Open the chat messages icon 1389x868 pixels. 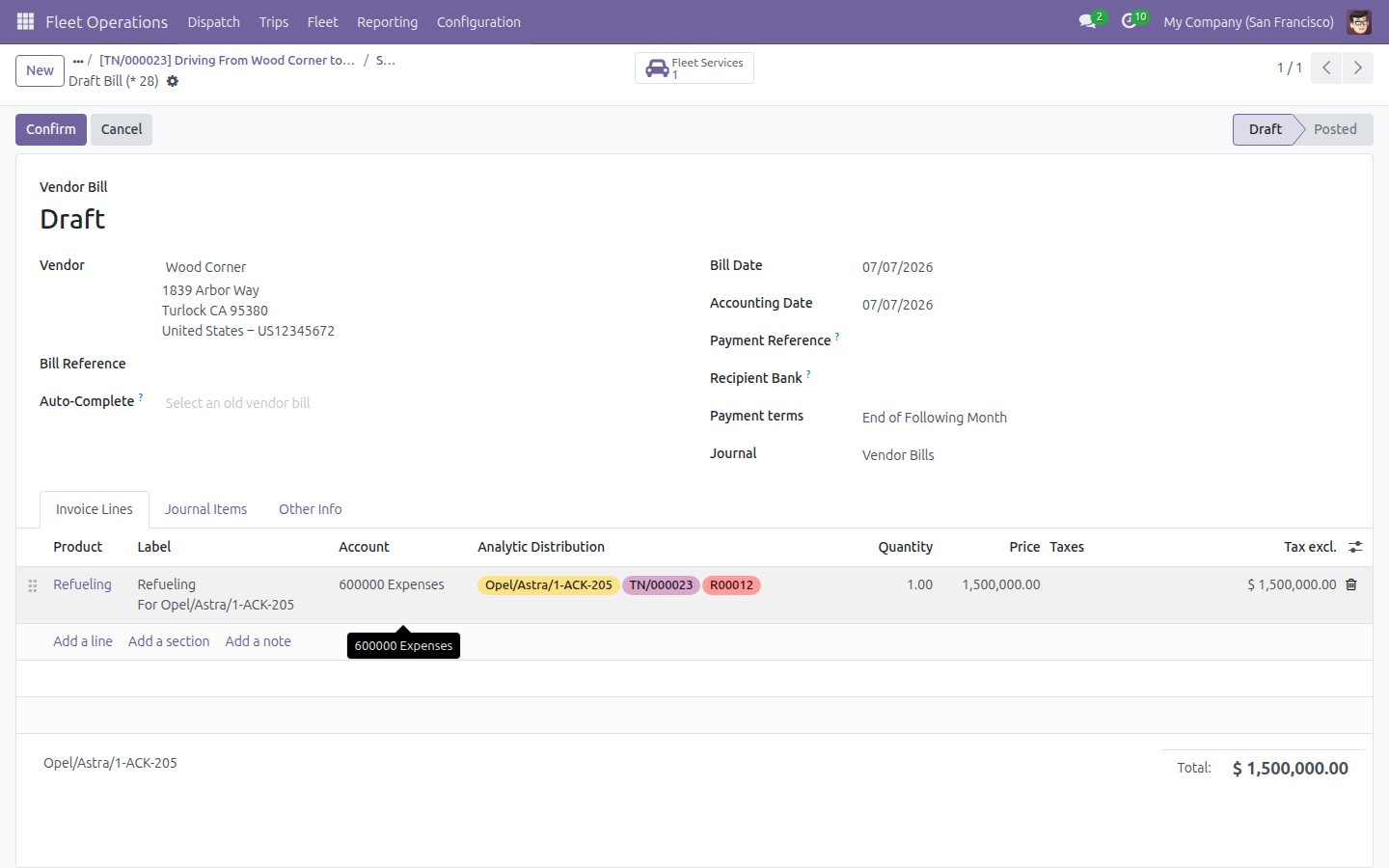[x=1088, y=21]
